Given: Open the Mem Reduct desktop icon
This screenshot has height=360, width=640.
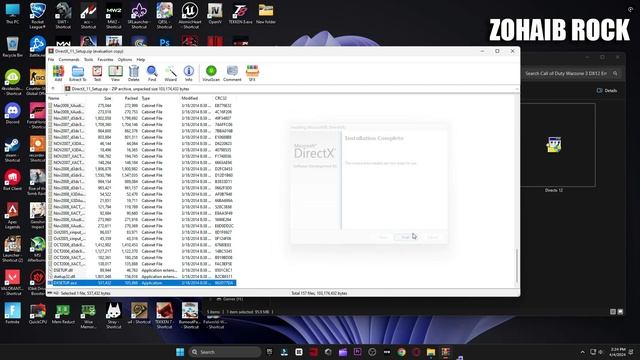Looking at the screenshot, I should [x=63, y=313].
